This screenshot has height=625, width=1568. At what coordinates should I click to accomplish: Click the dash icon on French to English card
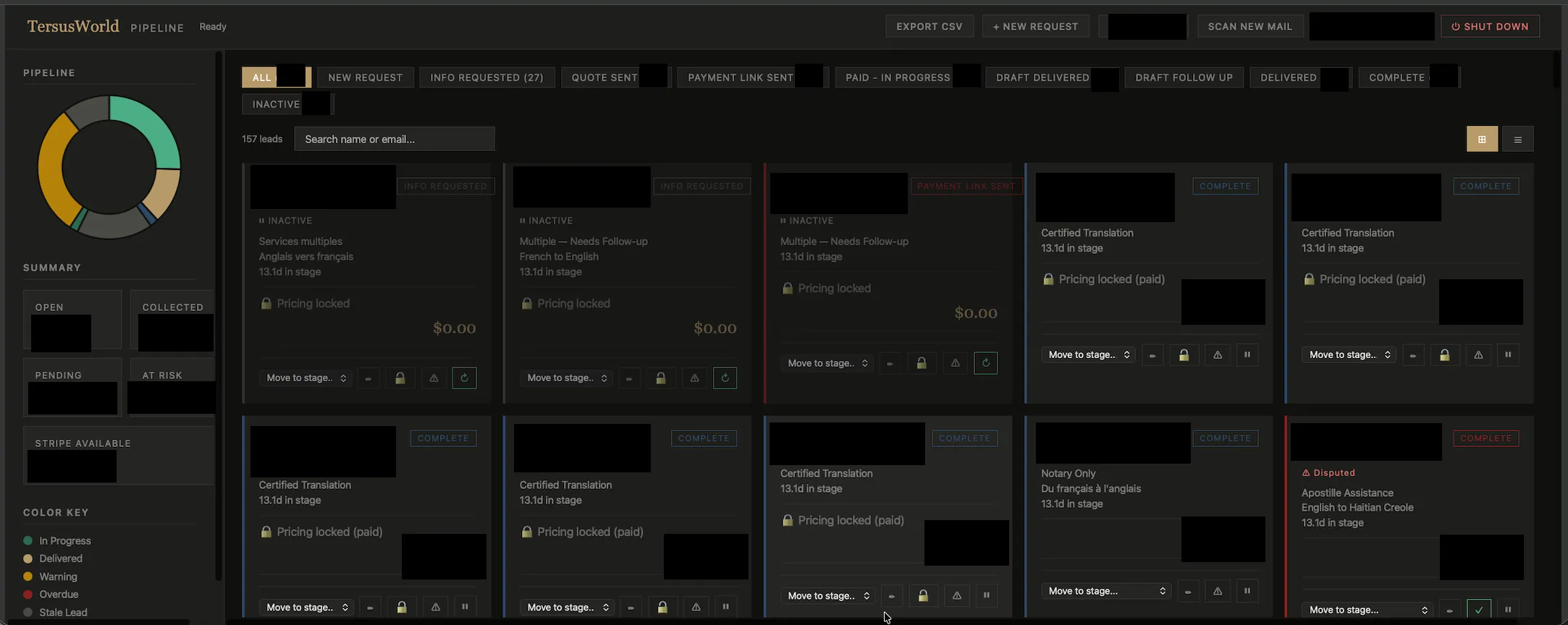(629, 378)
